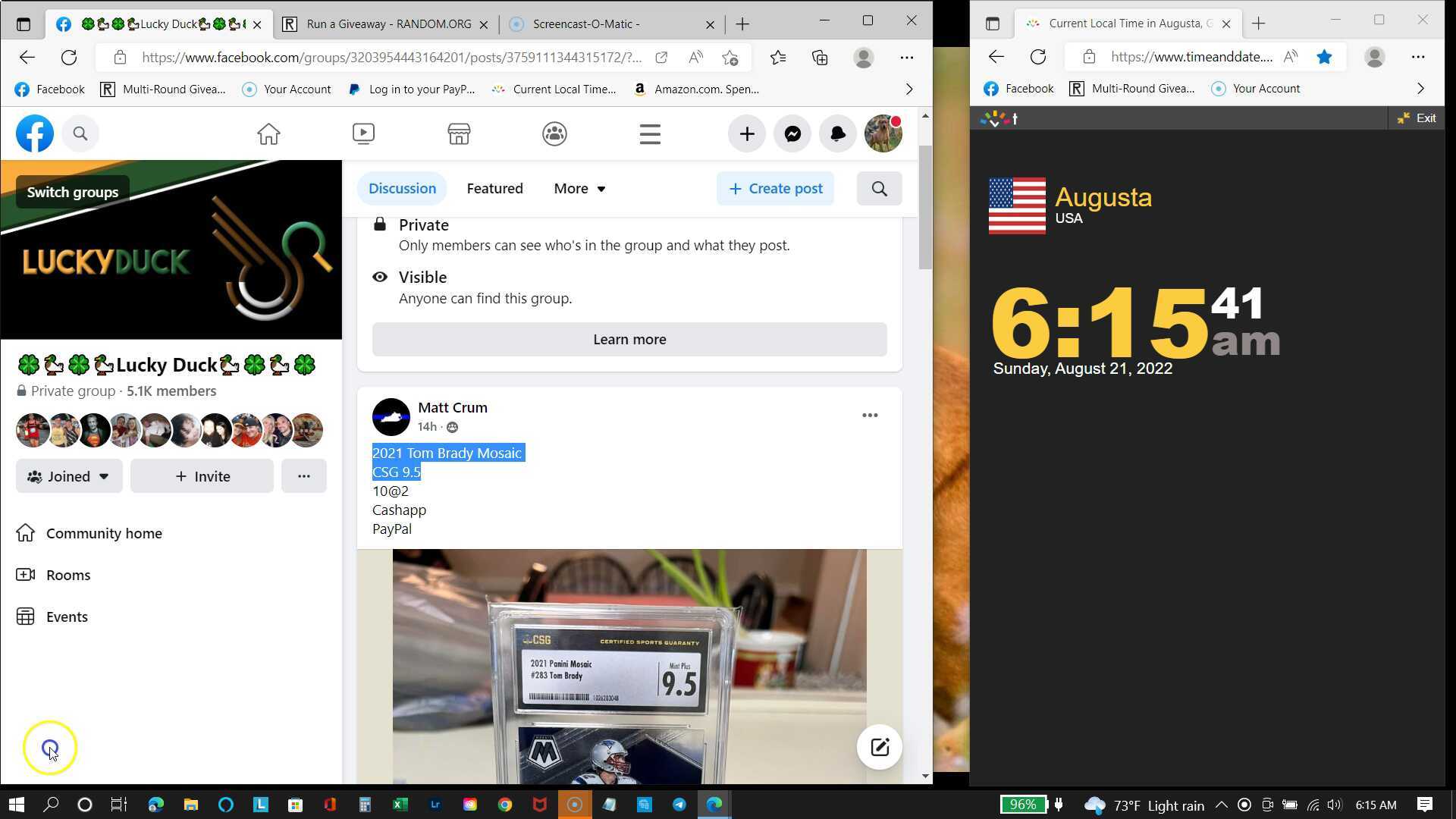This screenshot has width=1456, height=819.
Task: Expand the Joined dropdown
Action: [69, 476]
